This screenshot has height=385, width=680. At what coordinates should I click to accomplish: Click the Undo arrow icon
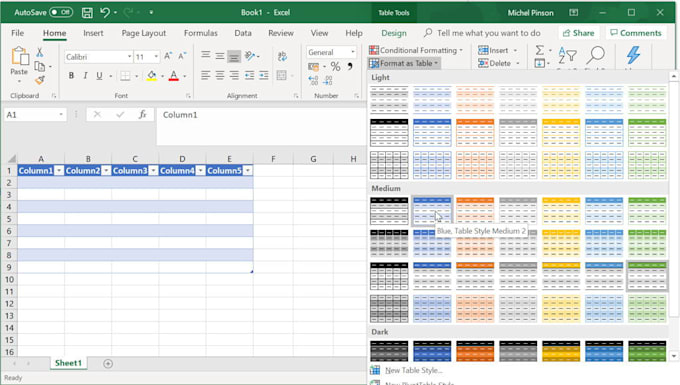pos(105,12)
